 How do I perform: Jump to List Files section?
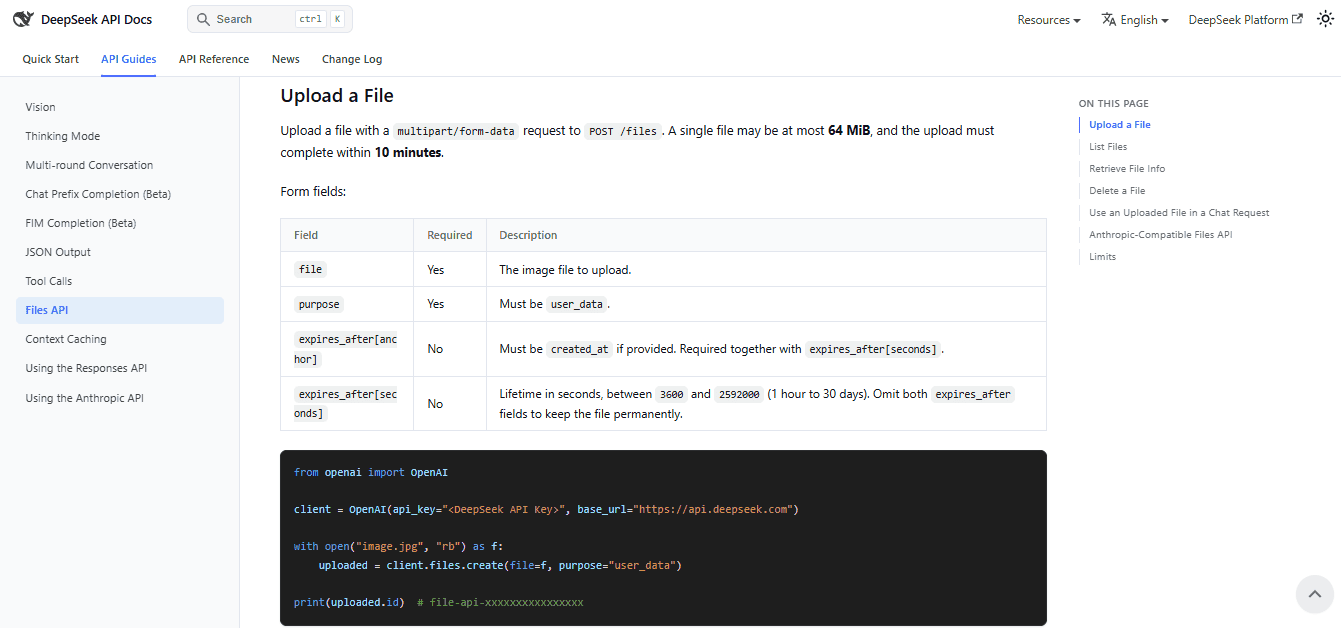(1108, 147)
